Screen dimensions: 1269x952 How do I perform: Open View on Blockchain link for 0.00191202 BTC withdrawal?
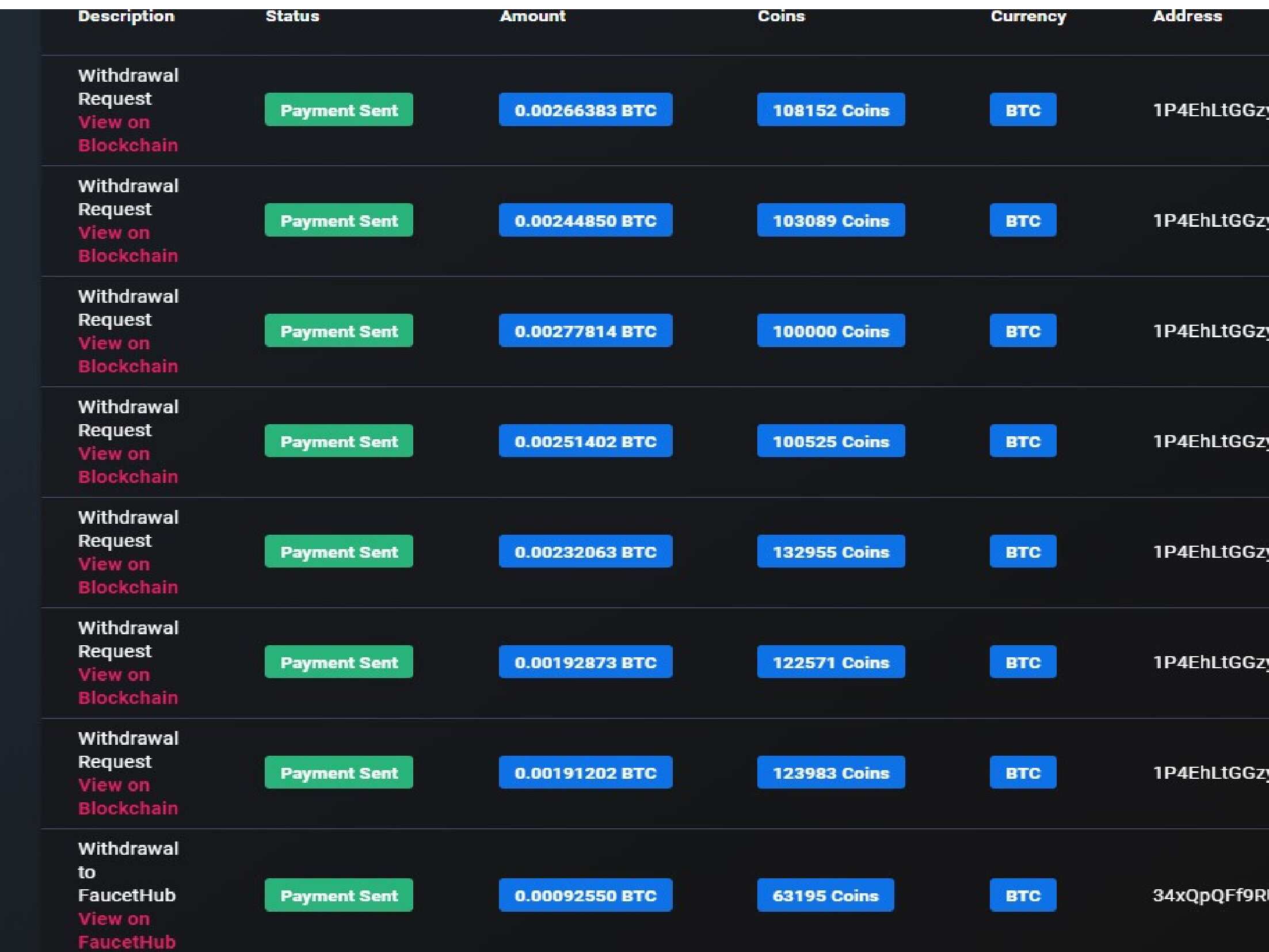pos(128,797)
